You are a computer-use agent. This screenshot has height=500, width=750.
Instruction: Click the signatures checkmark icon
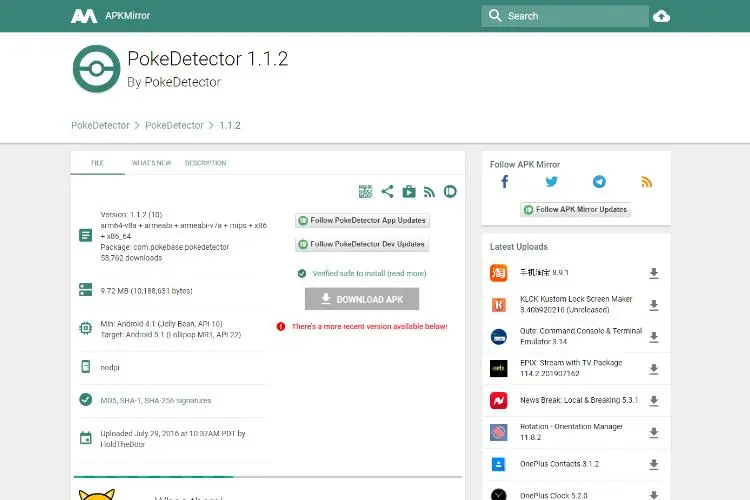coord(86,399)
